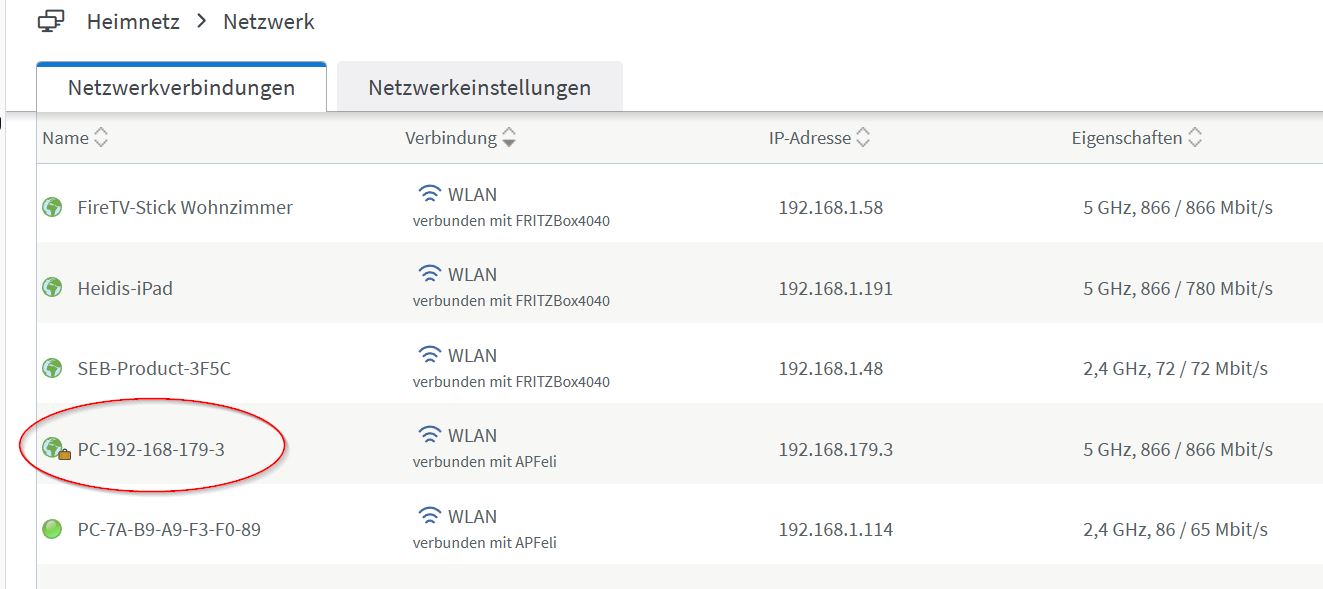Open the SEB-Product-3F5C device entry
Viewport: 1323px width, 589px height.
coord(154,369)
